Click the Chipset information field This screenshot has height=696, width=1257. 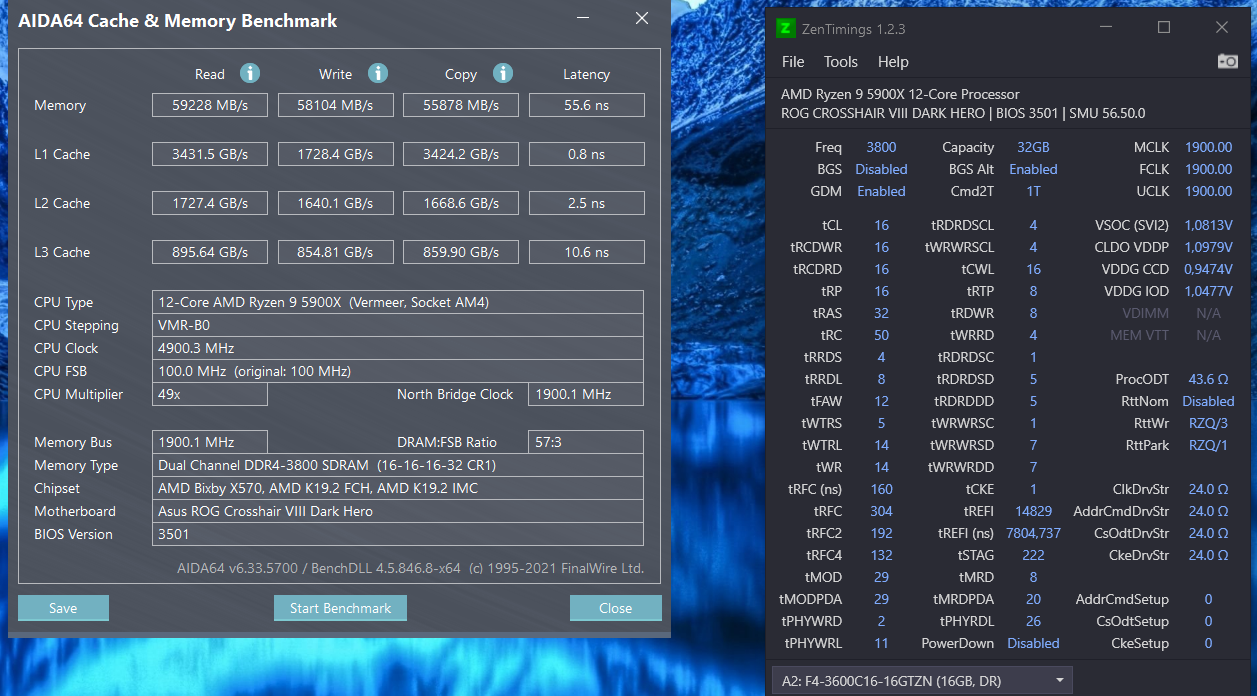pos(397,488)
